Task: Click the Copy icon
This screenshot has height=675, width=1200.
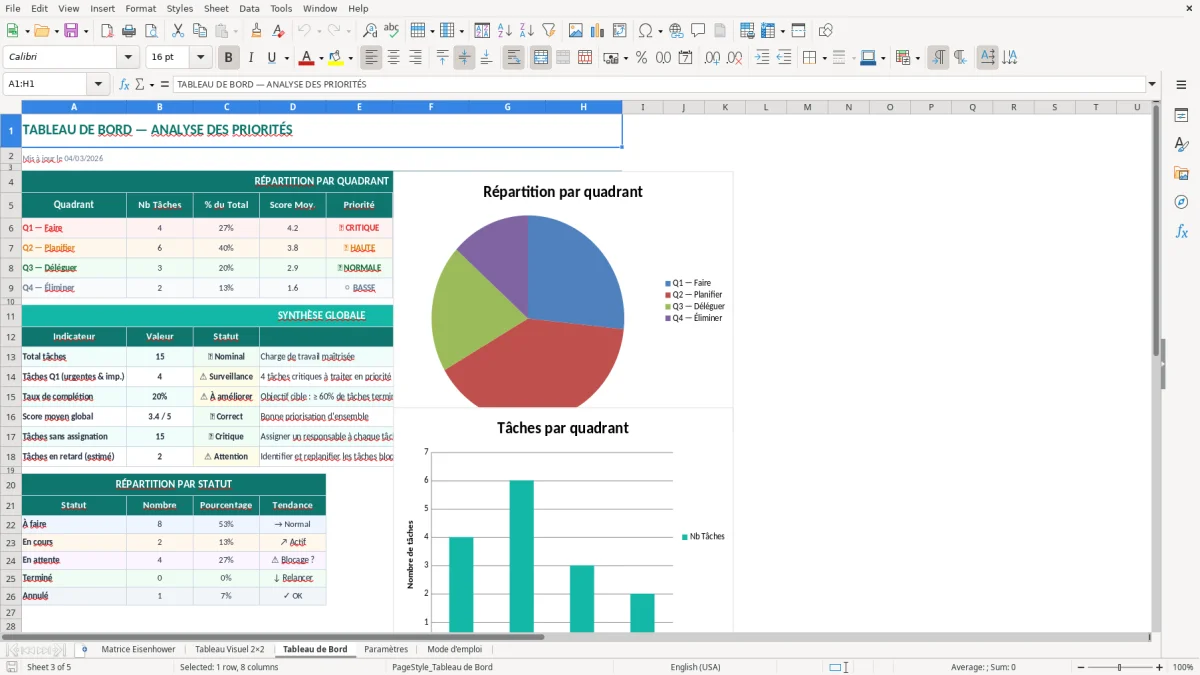Action: tap(199, 30)
